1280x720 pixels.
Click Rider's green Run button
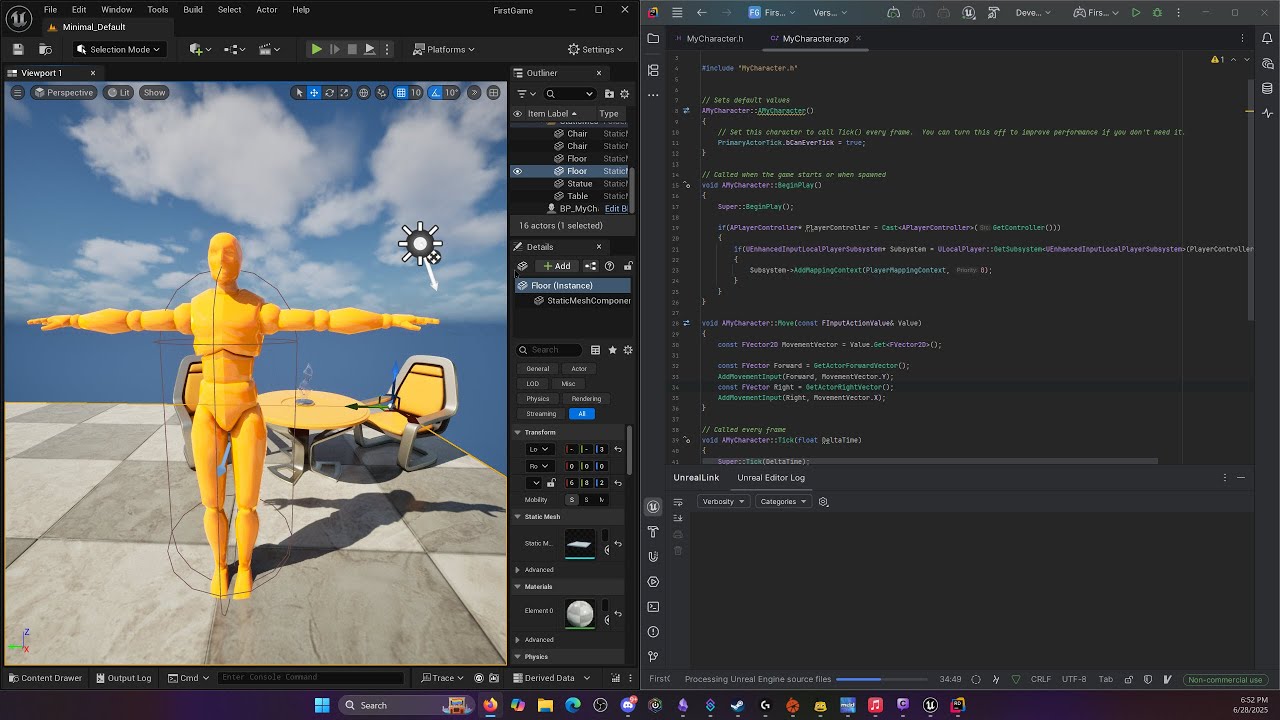tap(1136, 13)
